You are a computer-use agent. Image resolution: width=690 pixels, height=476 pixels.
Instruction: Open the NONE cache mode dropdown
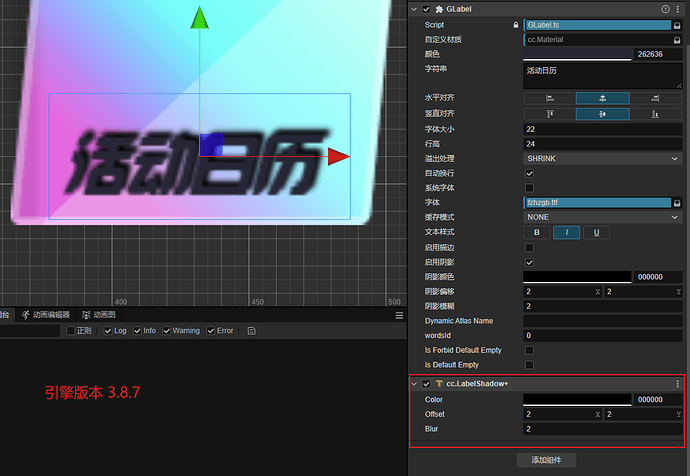[602, 217]
